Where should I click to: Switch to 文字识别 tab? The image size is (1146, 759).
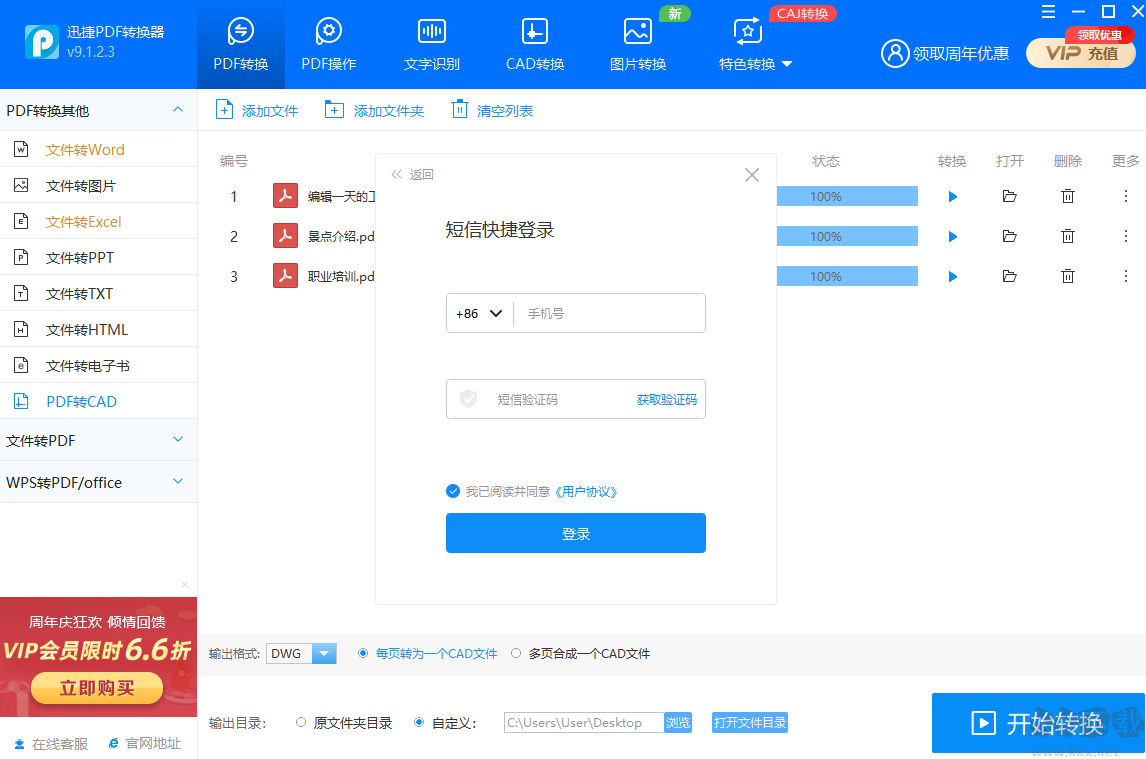431,45
